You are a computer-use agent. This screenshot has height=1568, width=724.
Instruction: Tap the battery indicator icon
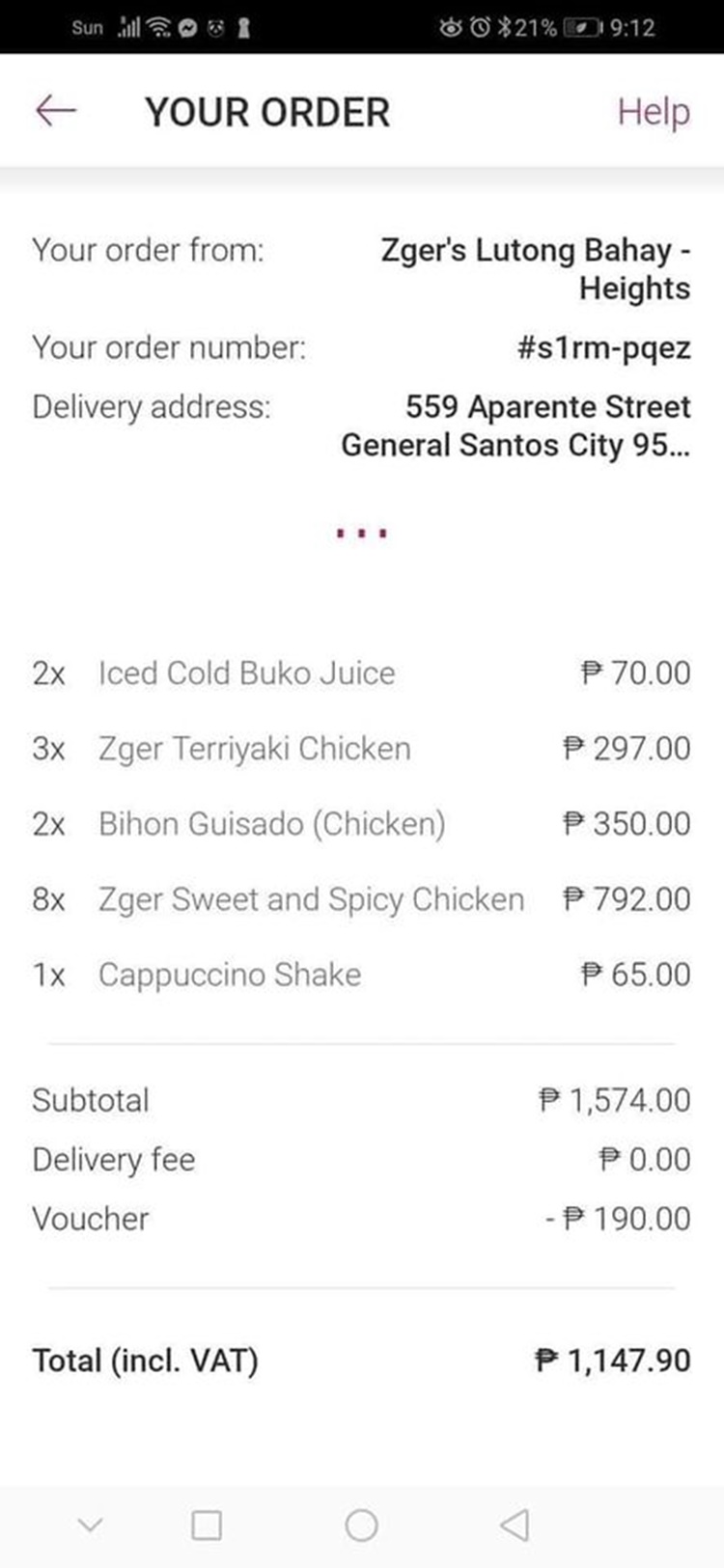(x=582, y=28)
